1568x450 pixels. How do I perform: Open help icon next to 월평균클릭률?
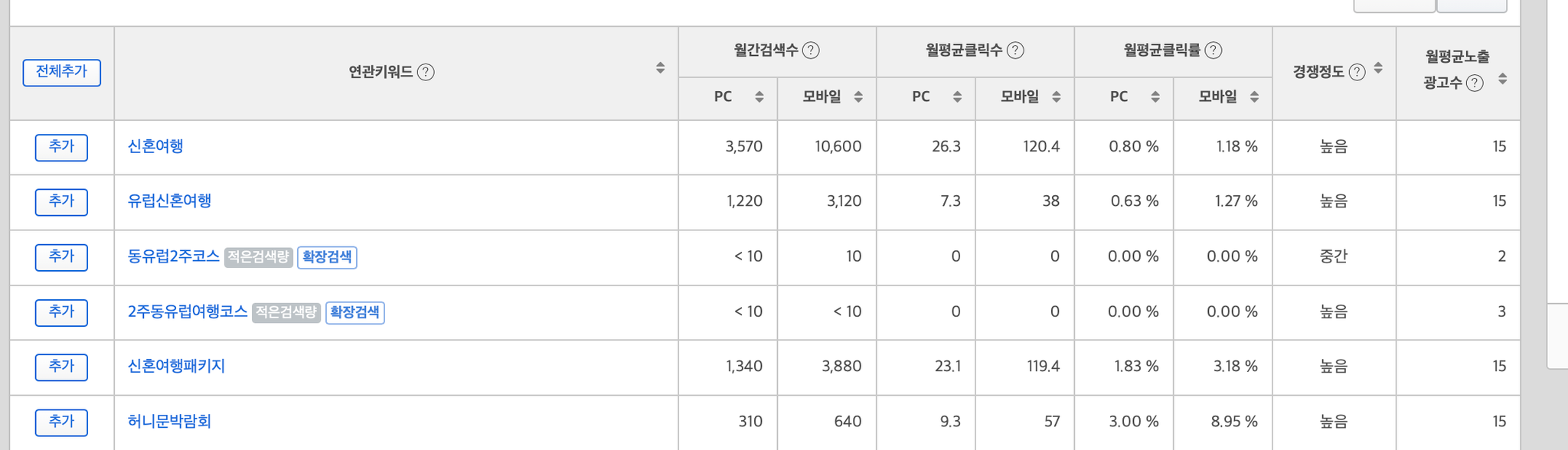[x=1213, y=51]
